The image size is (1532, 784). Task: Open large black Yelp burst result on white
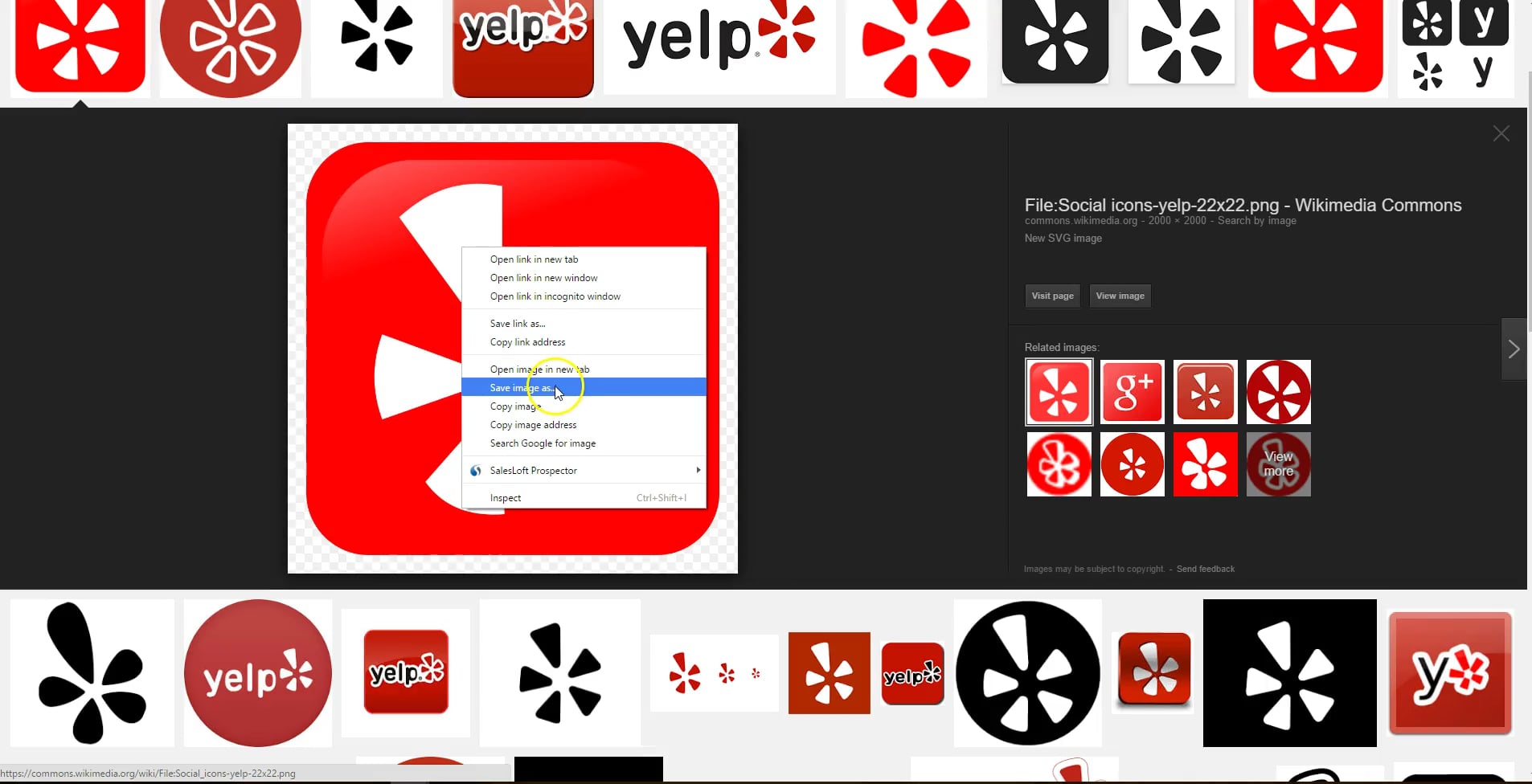[92, 673]
